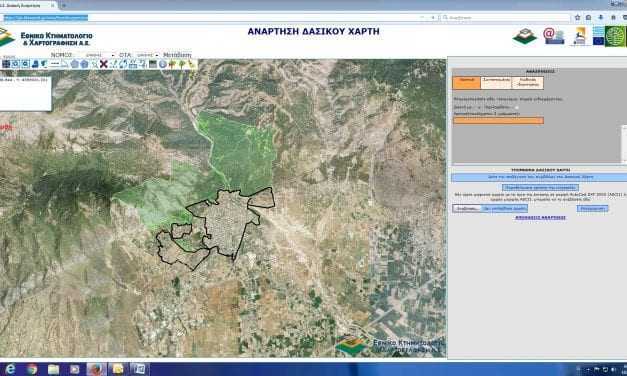Click the full-extent grid icon in map toolbar
Viewport: 627px width, 376px height.
click(6, 64)
